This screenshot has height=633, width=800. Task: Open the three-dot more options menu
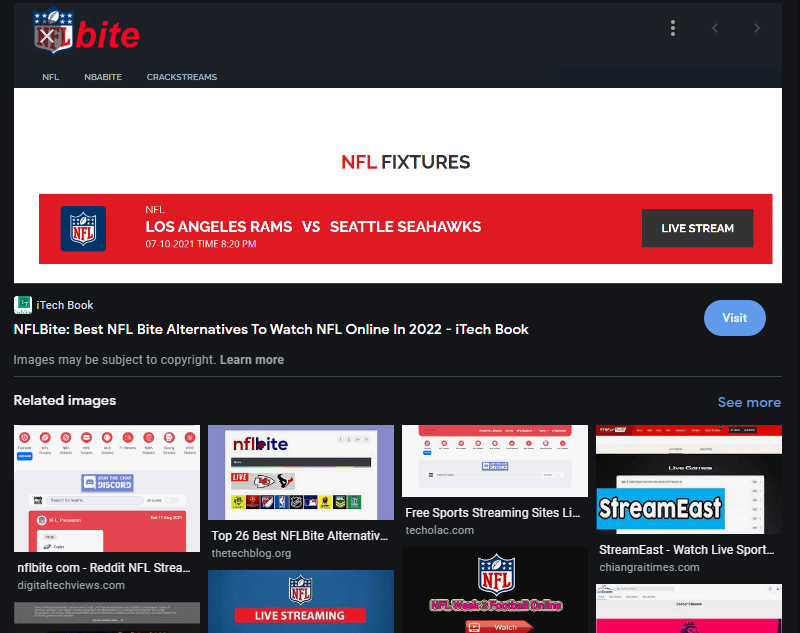[x=673, y=28]
